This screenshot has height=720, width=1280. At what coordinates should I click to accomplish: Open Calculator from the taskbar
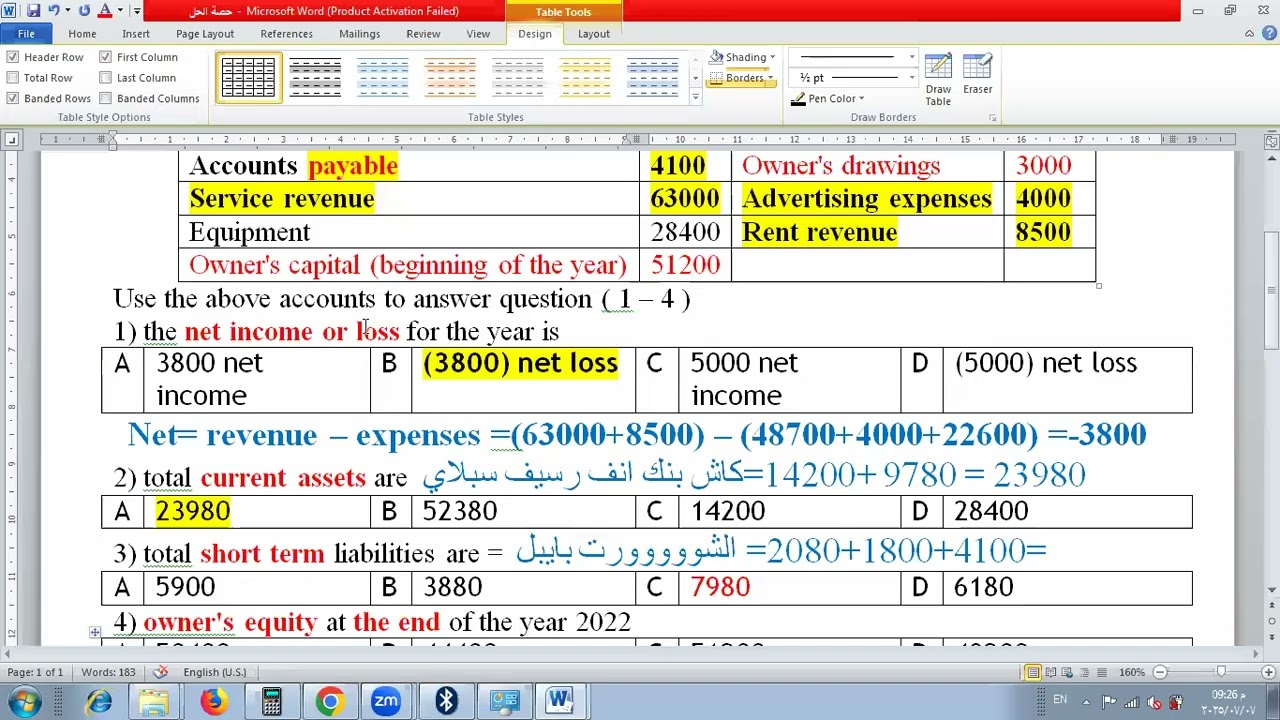[271, 702]
